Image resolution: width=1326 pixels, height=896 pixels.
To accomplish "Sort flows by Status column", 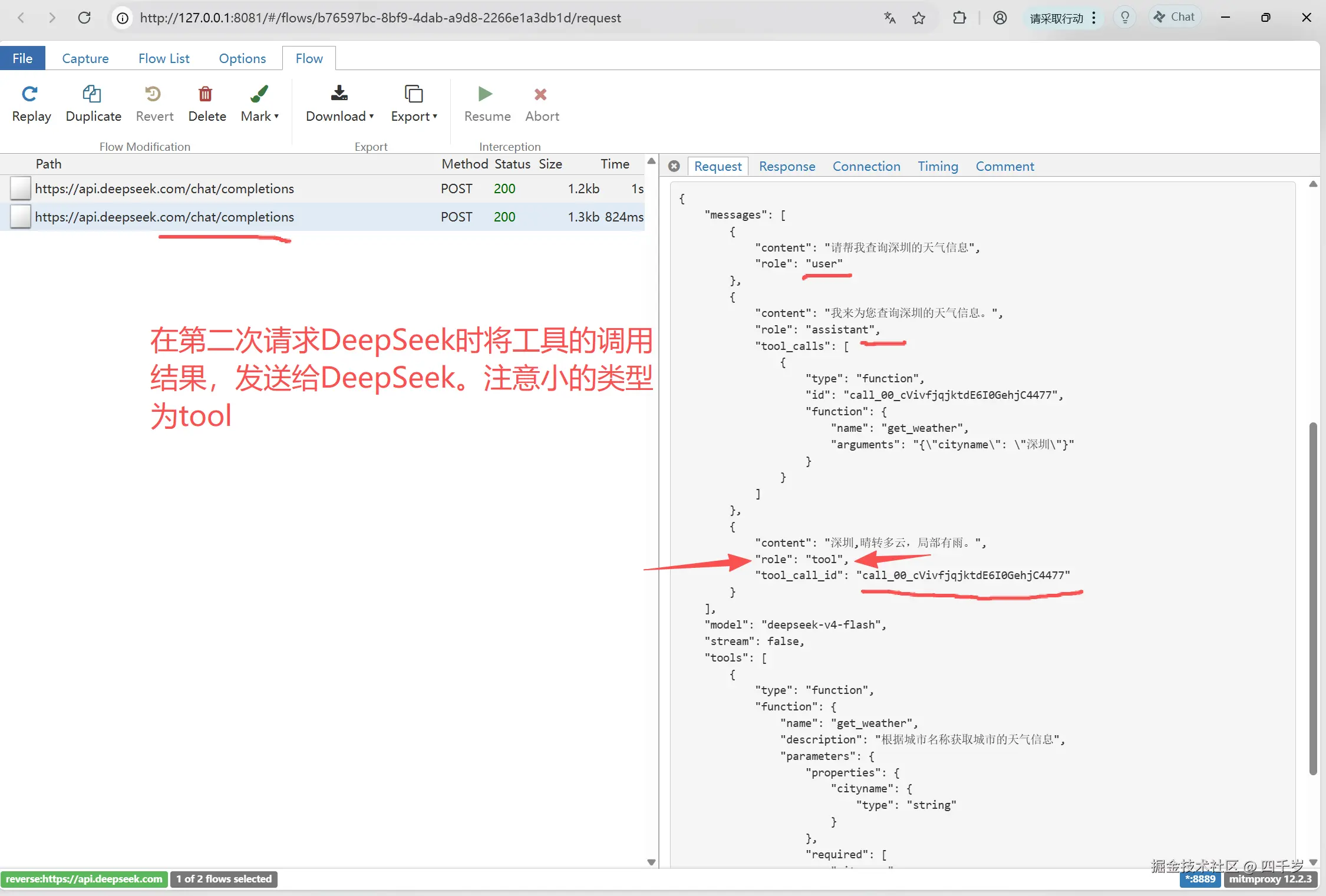I will pos(512,164).
